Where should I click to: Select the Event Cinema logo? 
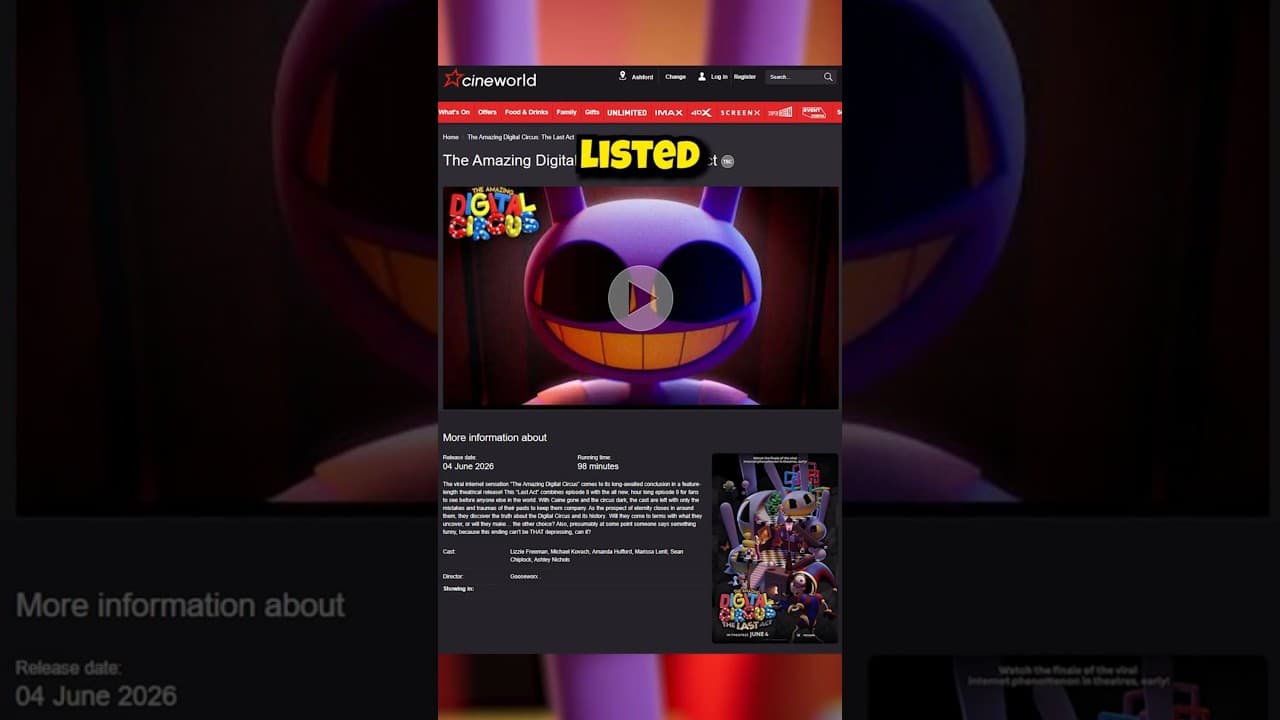814,112
